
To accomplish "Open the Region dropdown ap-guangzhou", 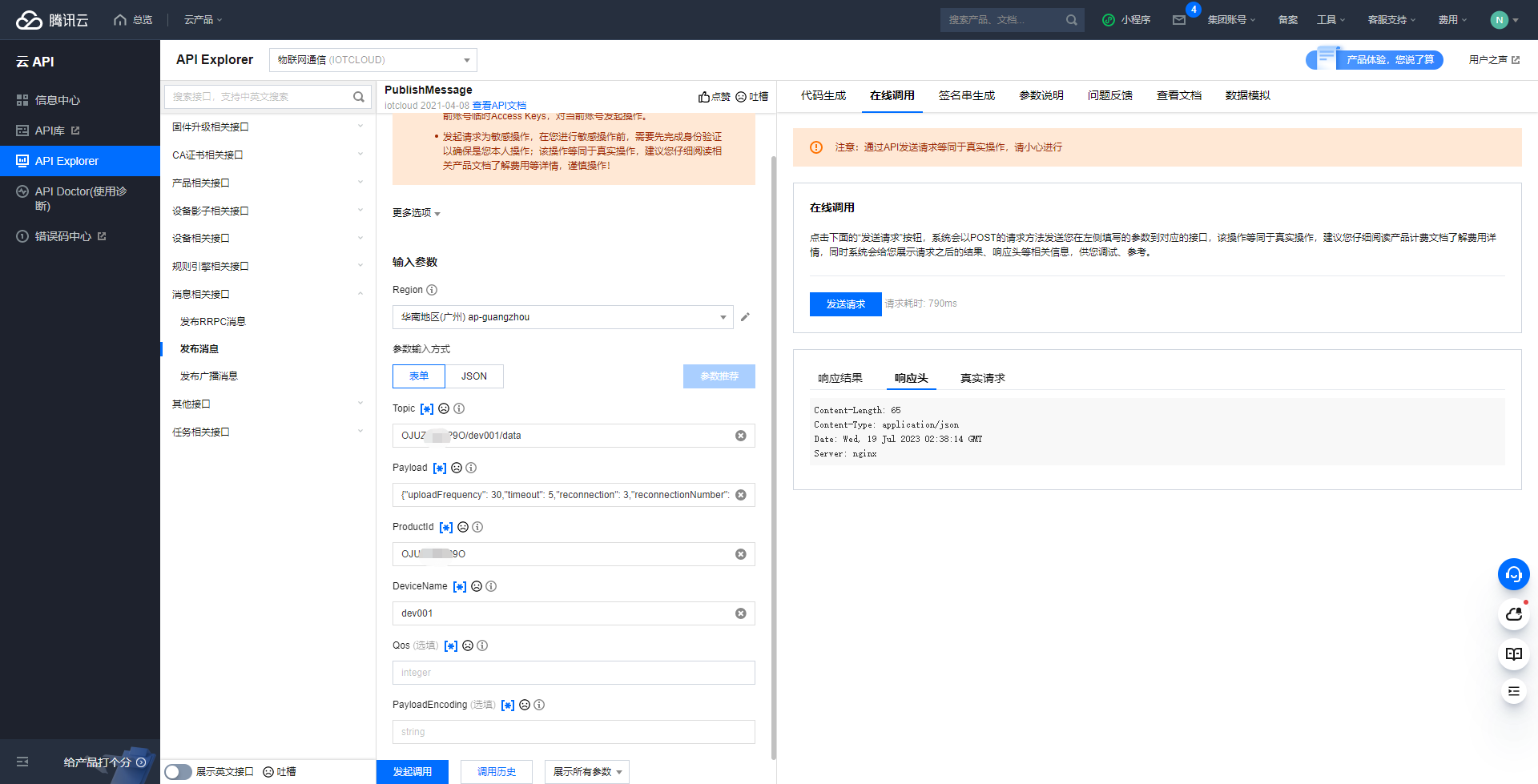I will (x=563, y=317).
